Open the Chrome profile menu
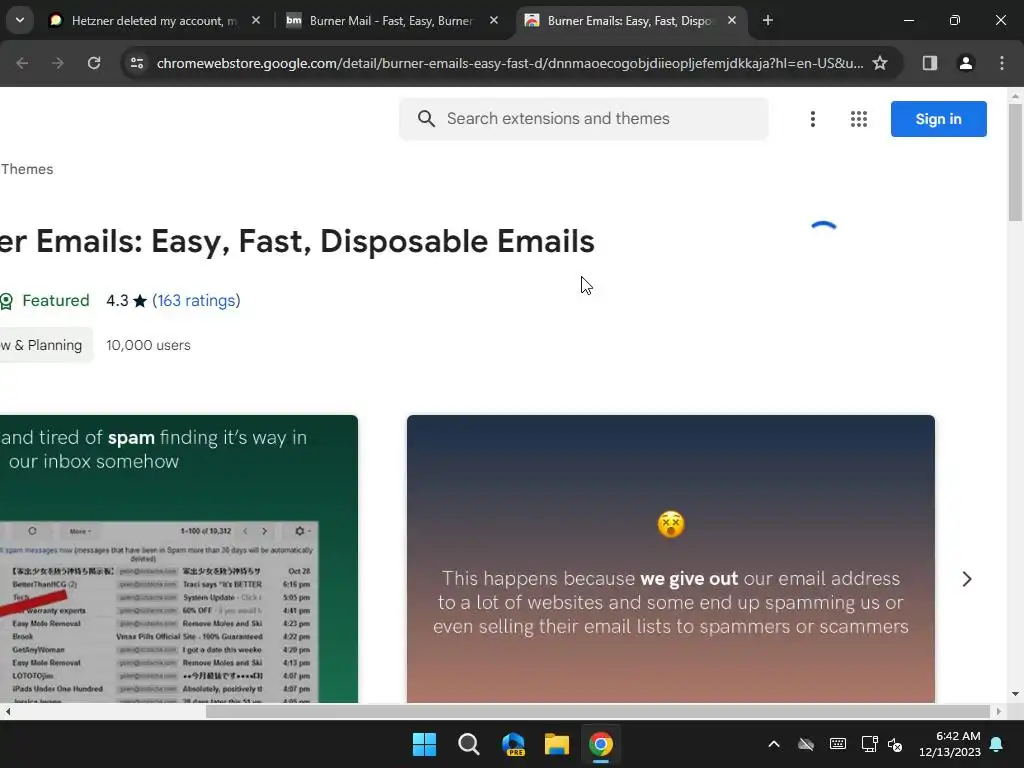1024x768 pixels. pyautogui.click(x=966, y=63)
